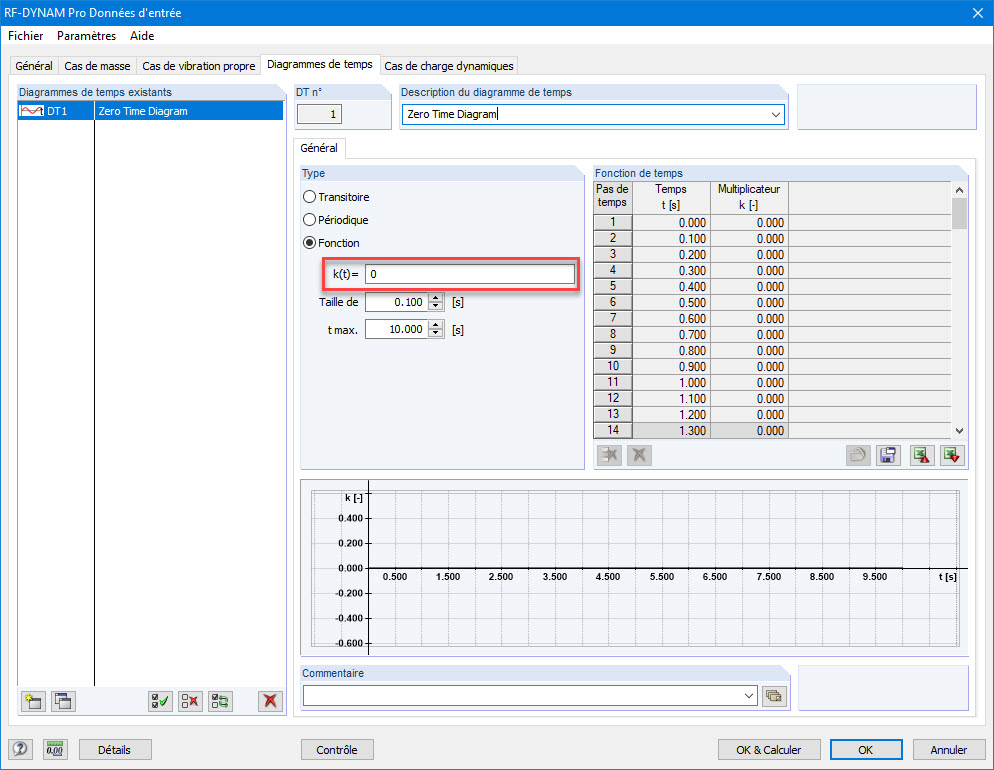The height and width of the screenshot is (770, 994).
Task: Open the Aide menu
Action: [x=142, y=36]
